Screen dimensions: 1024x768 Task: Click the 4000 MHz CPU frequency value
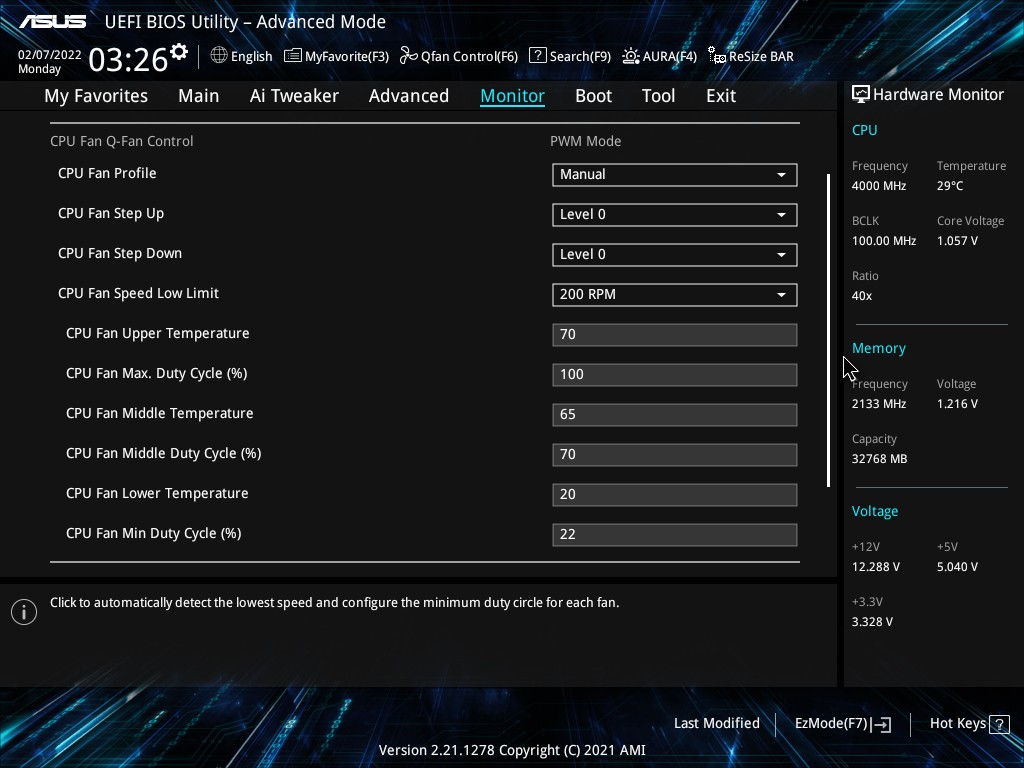pyautogui.click(x=879, y=185)
